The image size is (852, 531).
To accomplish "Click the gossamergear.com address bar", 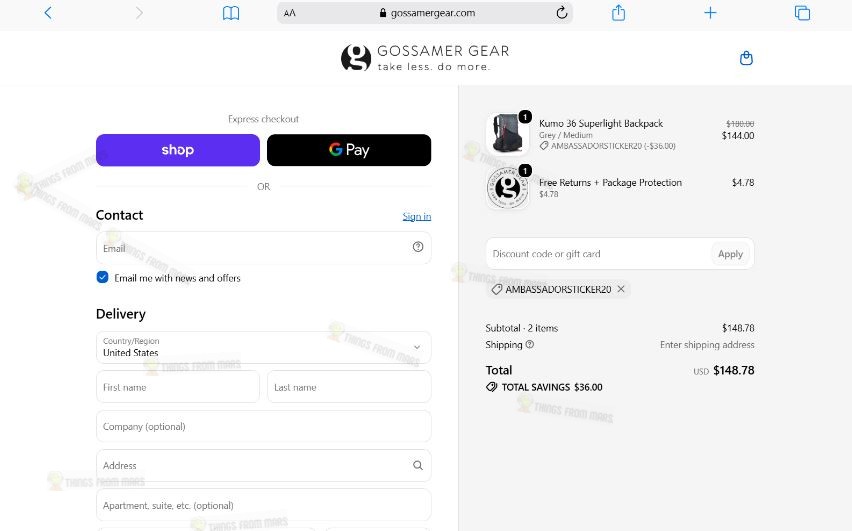I will click(x=425, y=13).
